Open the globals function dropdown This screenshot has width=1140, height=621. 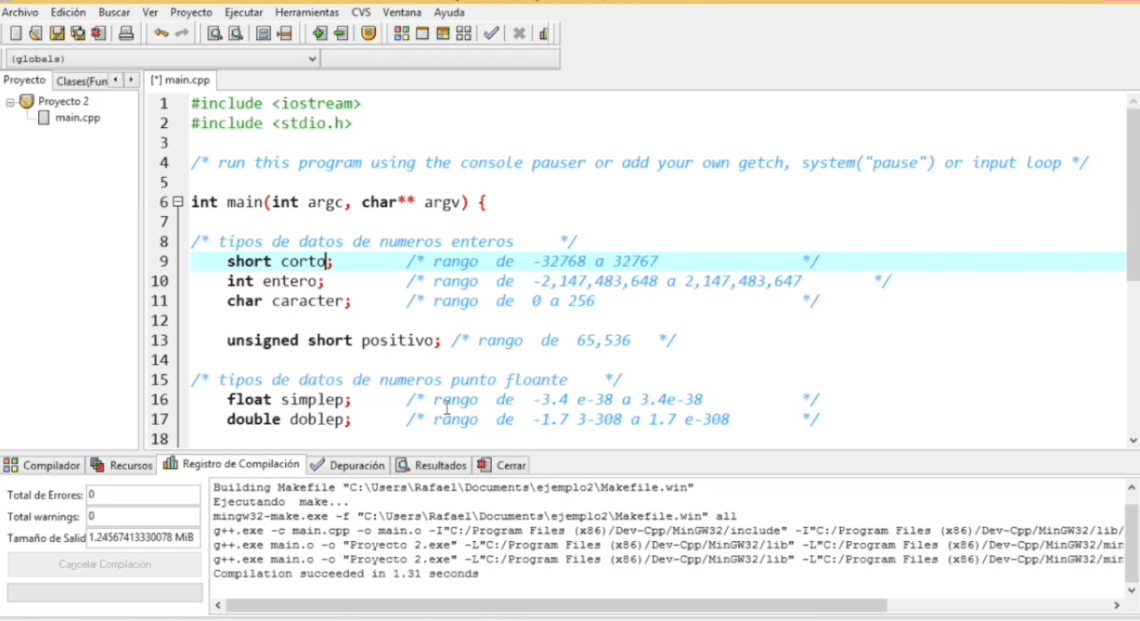click(310, 58)
